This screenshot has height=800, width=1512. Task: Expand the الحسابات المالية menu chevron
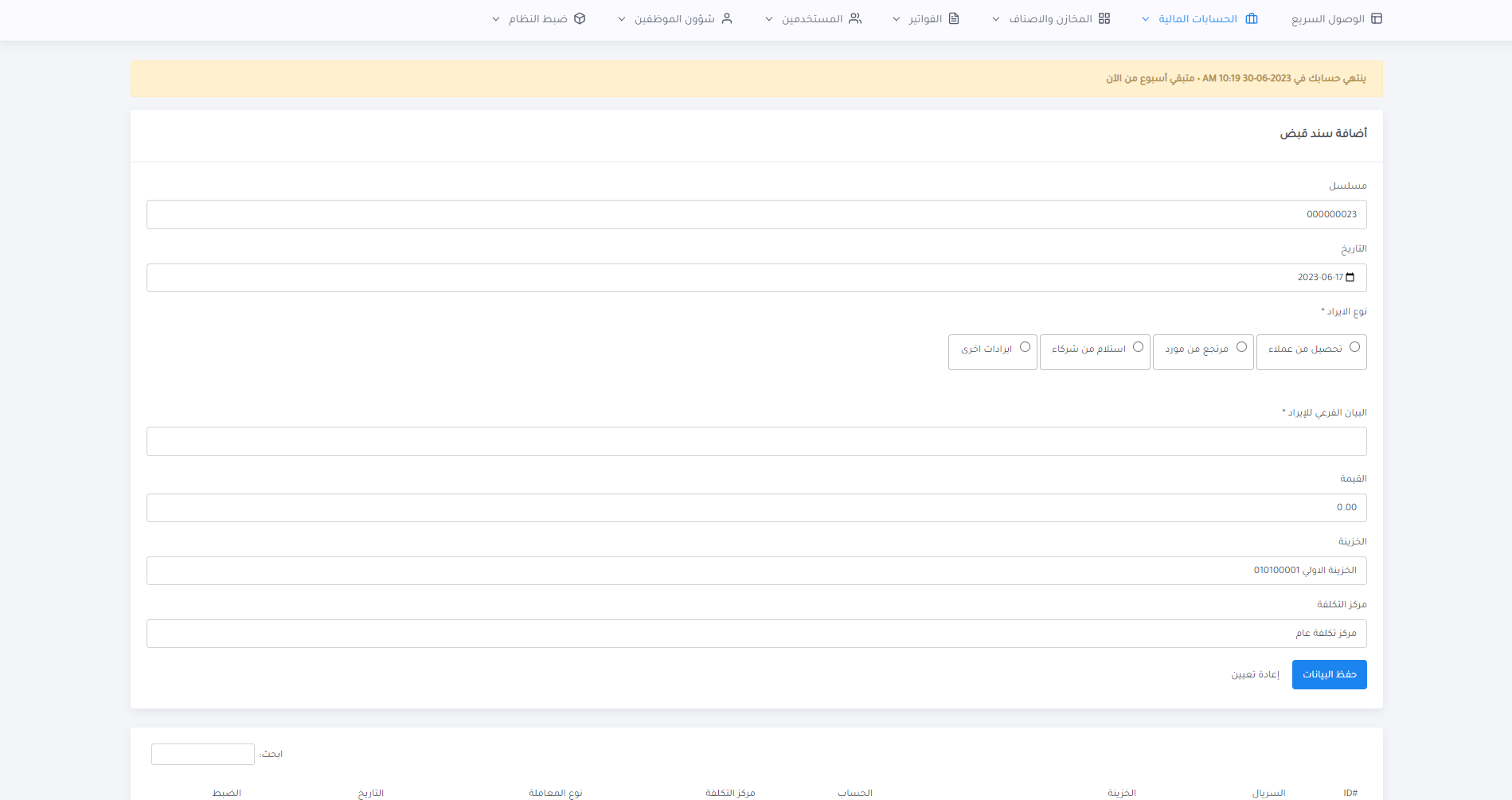[1146, 19]
